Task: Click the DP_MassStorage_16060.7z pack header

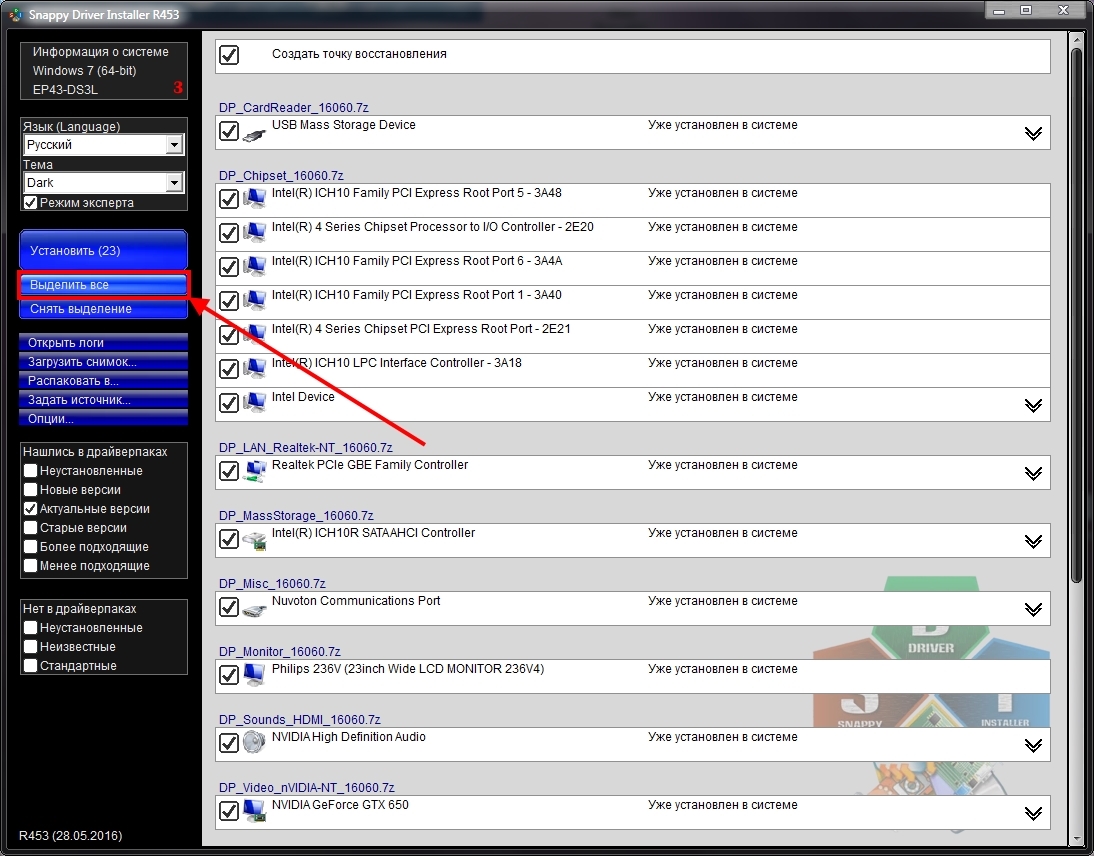Action: click(296, 516)
